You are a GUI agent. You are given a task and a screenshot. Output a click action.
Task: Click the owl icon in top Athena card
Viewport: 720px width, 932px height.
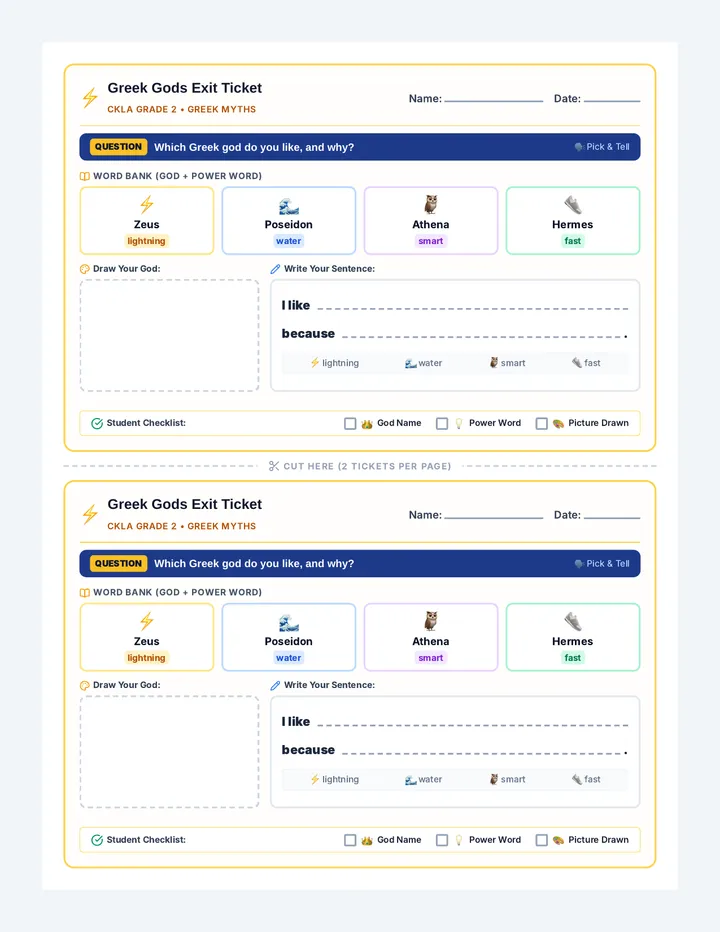click(430, 205)
